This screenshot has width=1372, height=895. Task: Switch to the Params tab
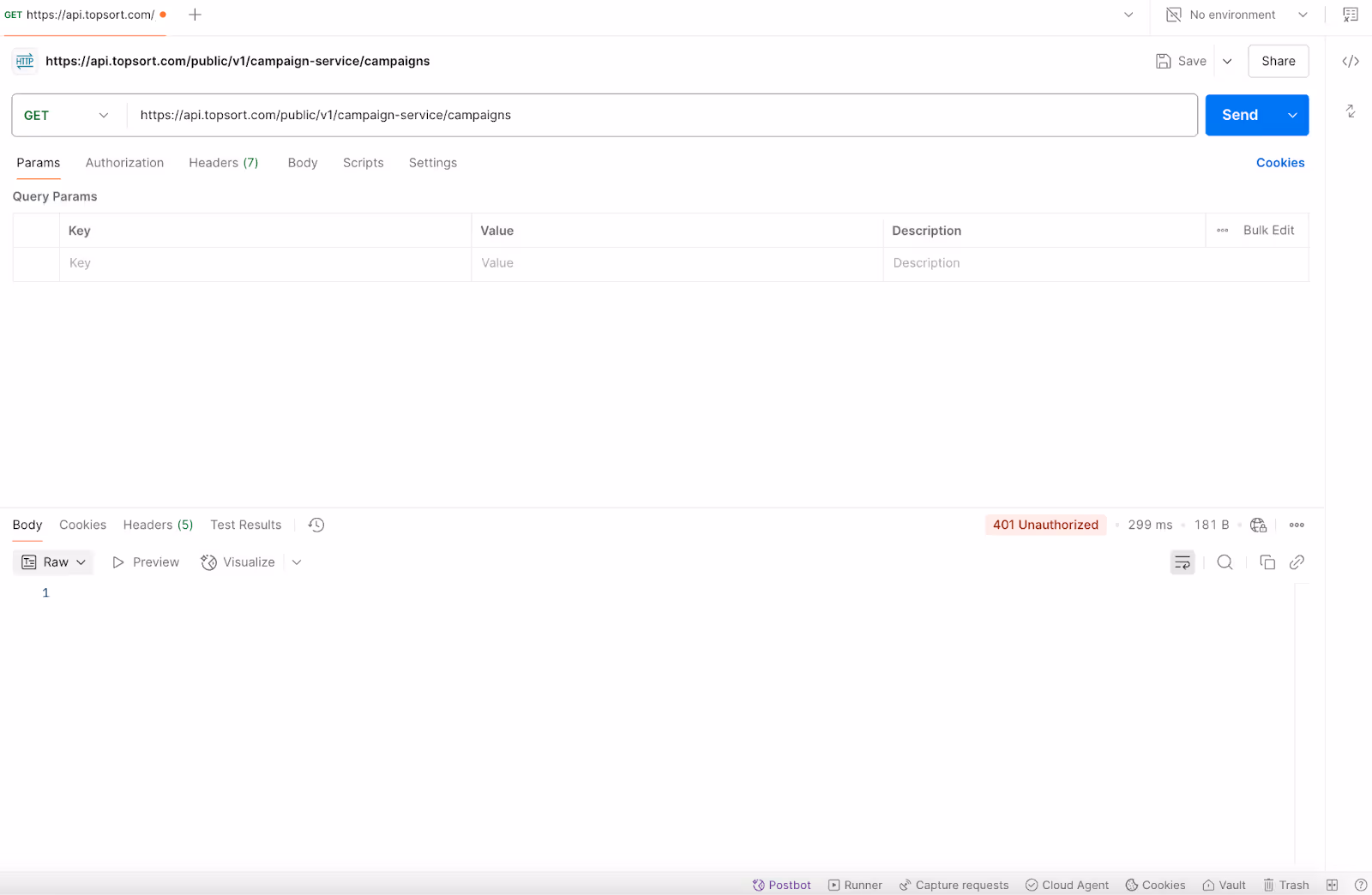[39, 163]
